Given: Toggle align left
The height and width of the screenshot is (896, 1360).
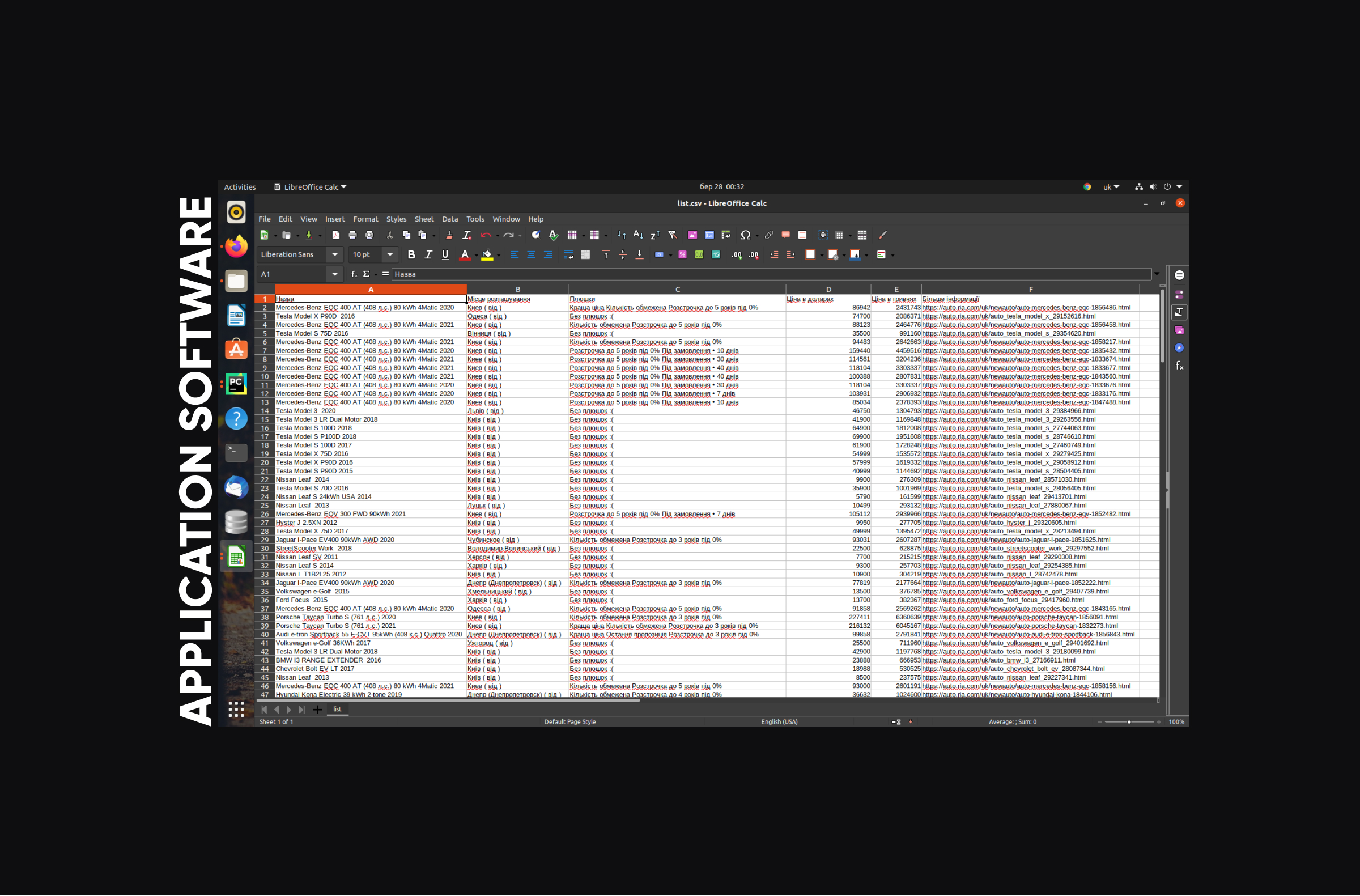Looking at the screenshot, I should pyautogui.click(x=515, y=255).
